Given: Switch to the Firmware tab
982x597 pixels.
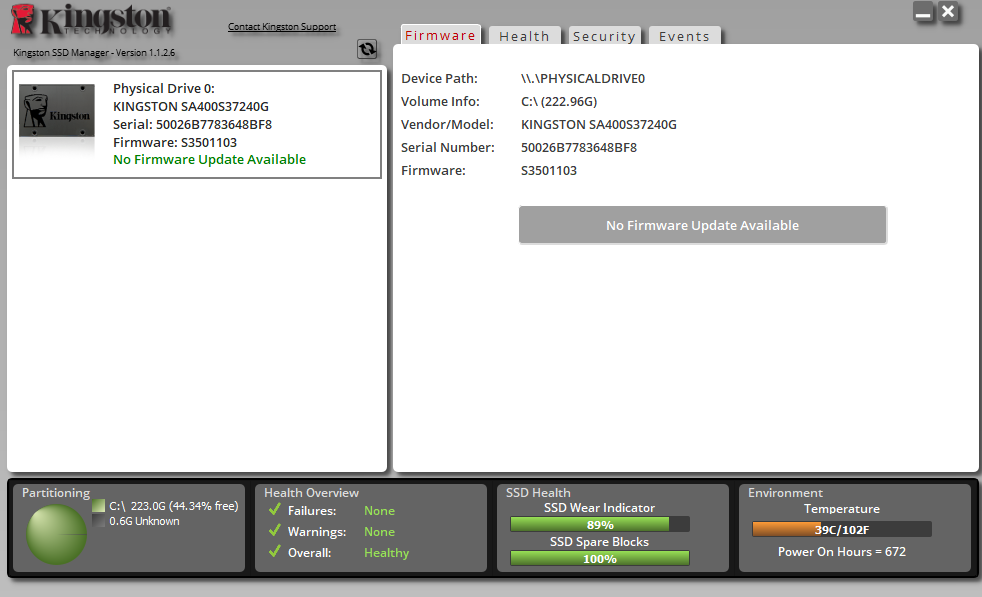Looking at the screenshot, I should (440, 35).
